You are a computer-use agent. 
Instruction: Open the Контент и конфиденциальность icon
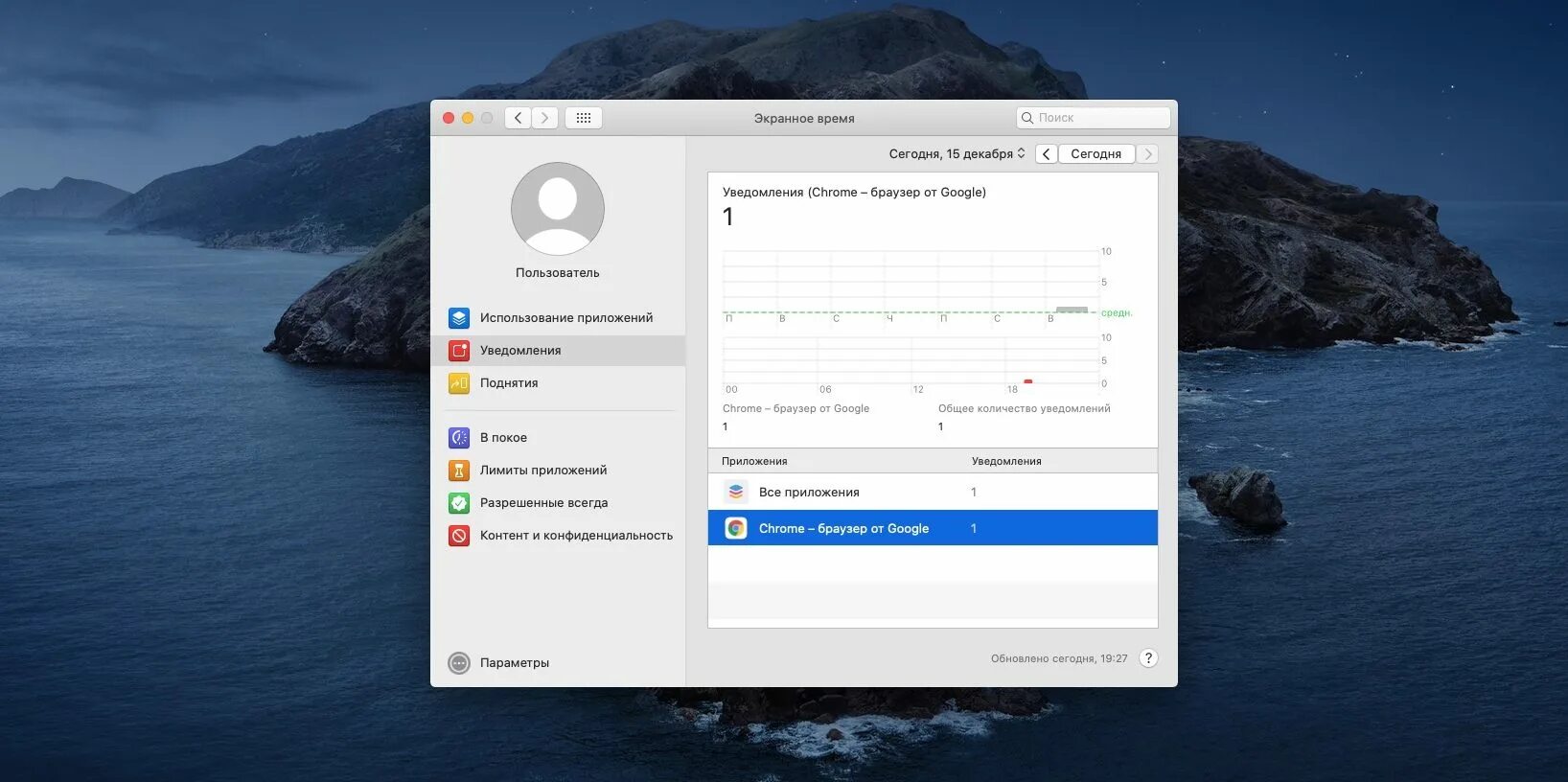pyautogui.click(x=459, y=535)
